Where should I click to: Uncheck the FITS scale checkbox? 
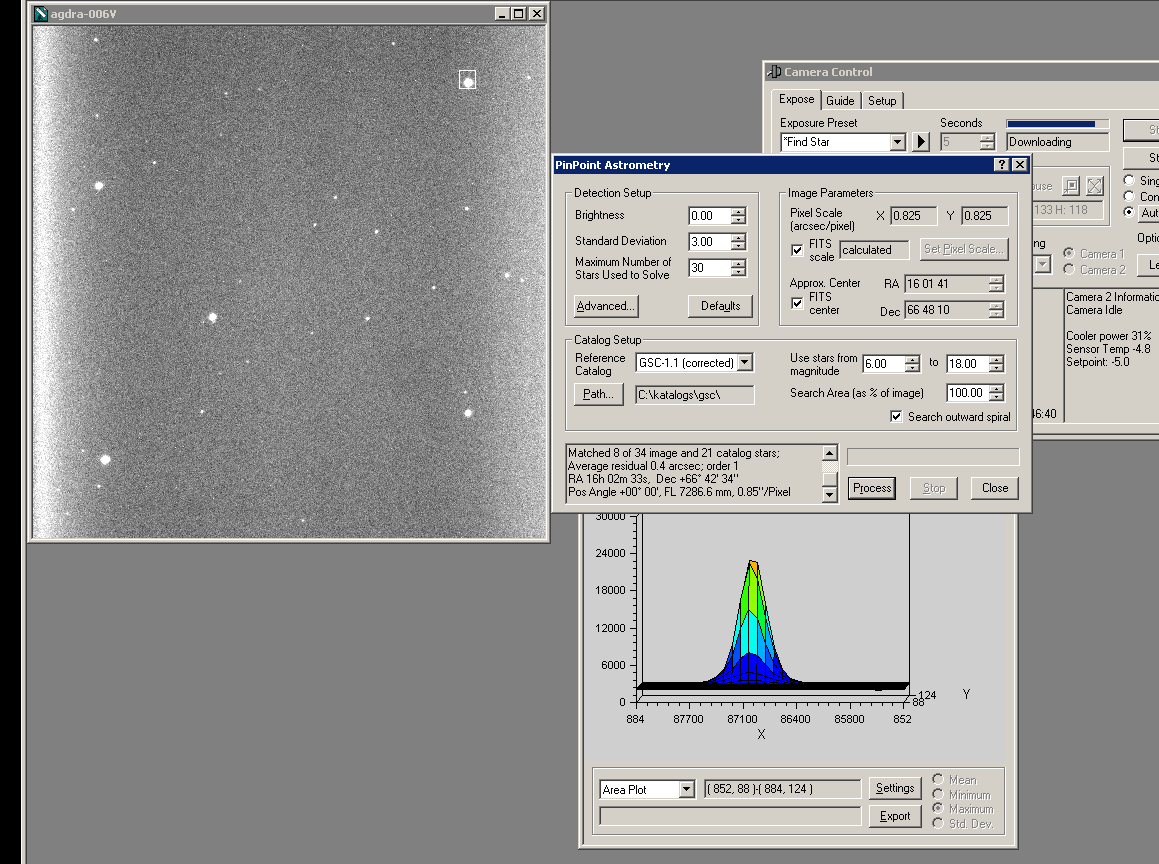point(797,250)
